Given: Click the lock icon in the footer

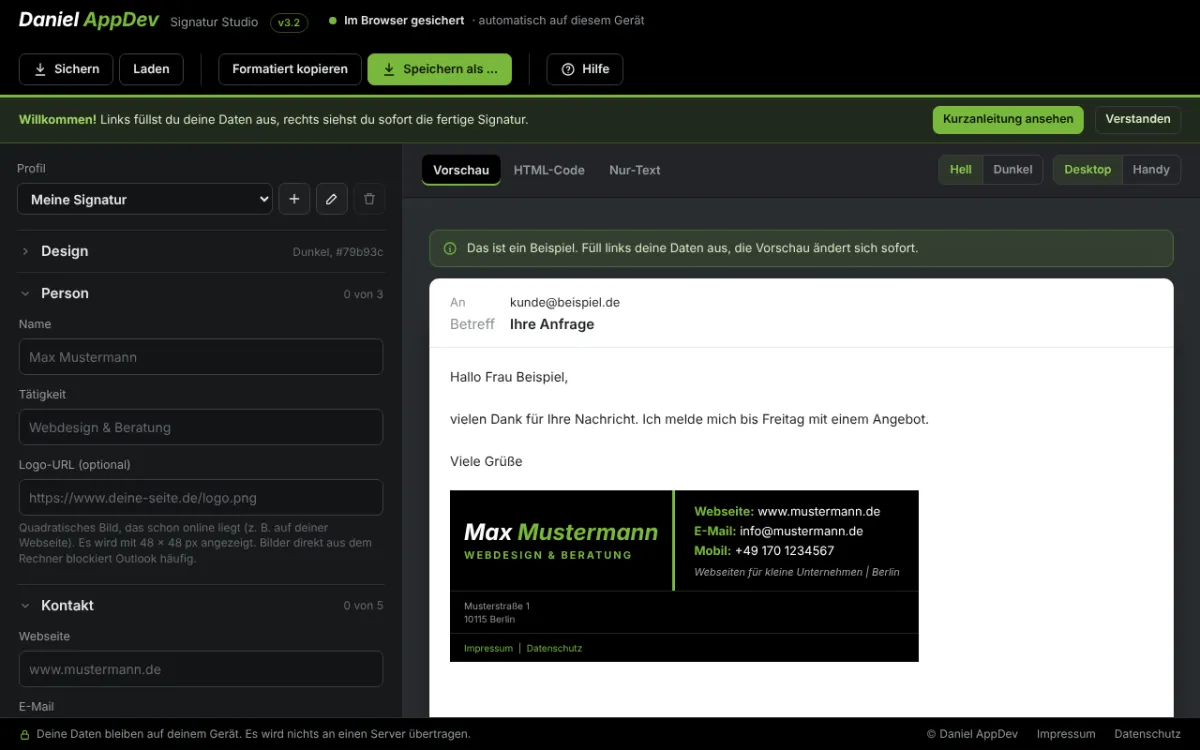Looking at the screenshot, I should pyautogui.click(x=25, y=734).
